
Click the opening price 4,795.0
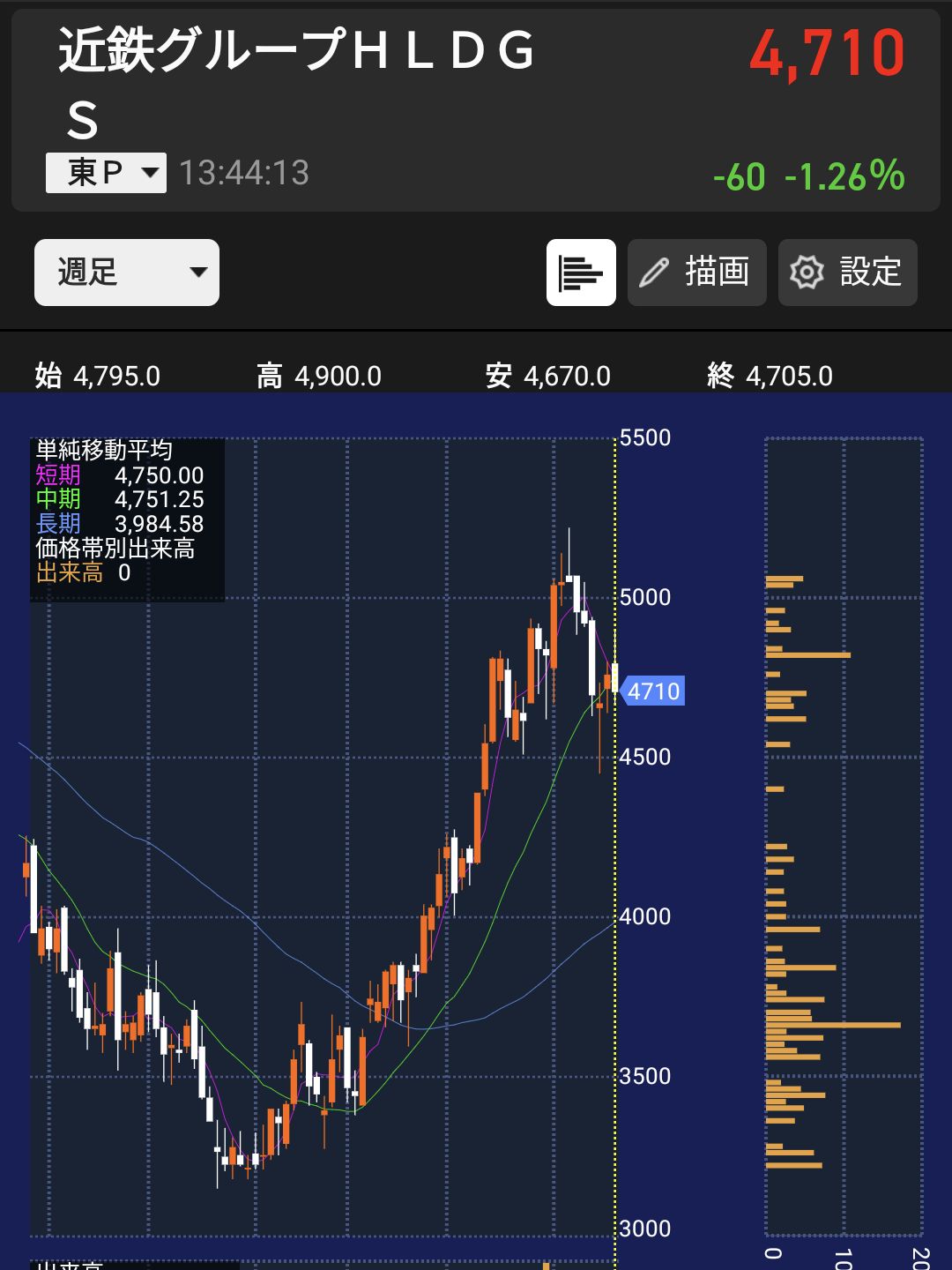[x=116, y=377]
